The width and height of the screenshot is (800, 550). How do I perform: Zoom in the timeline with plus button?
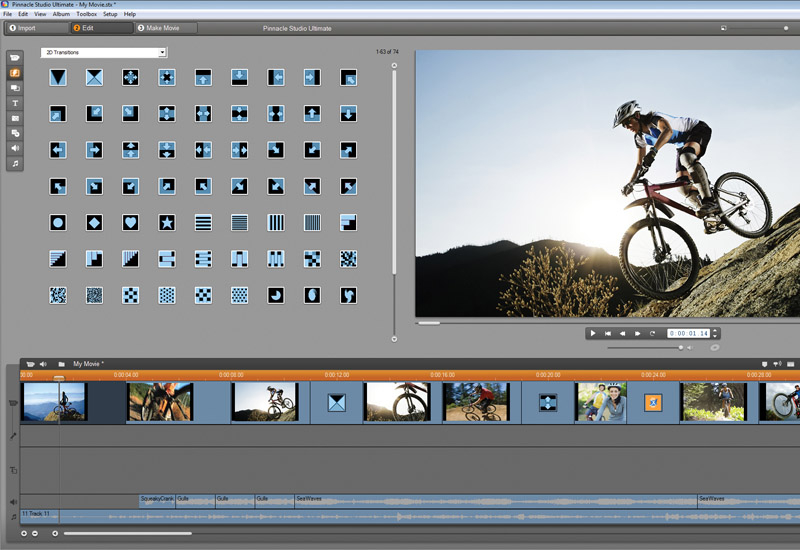24,534
